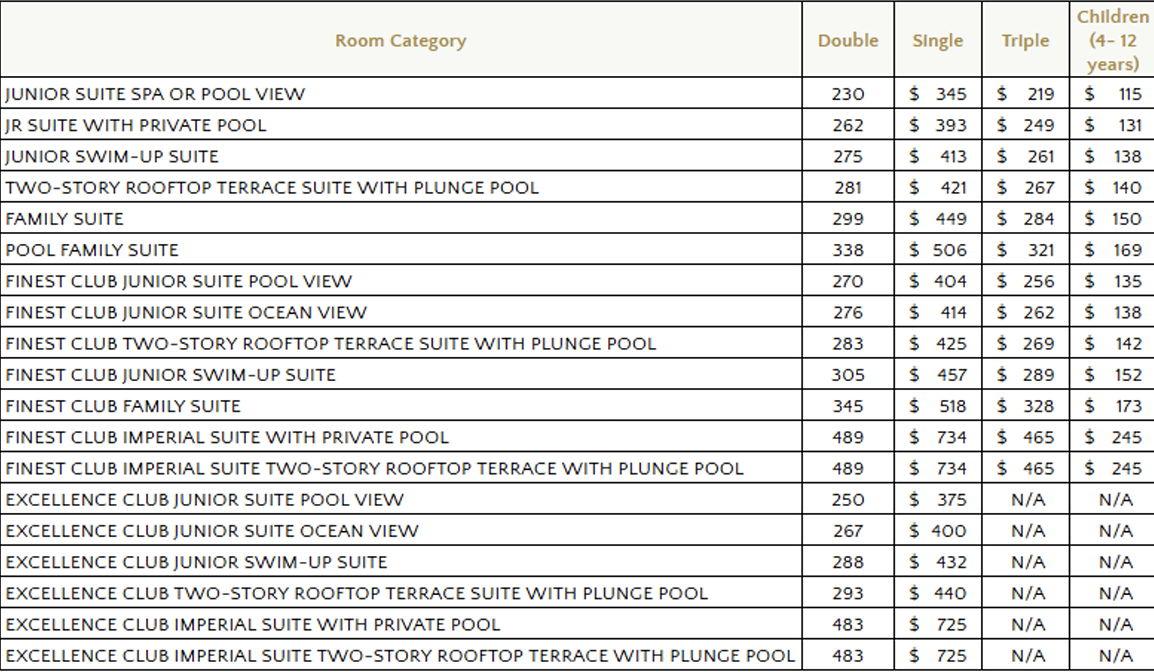Select the Triple column header

pos(1025,41)
